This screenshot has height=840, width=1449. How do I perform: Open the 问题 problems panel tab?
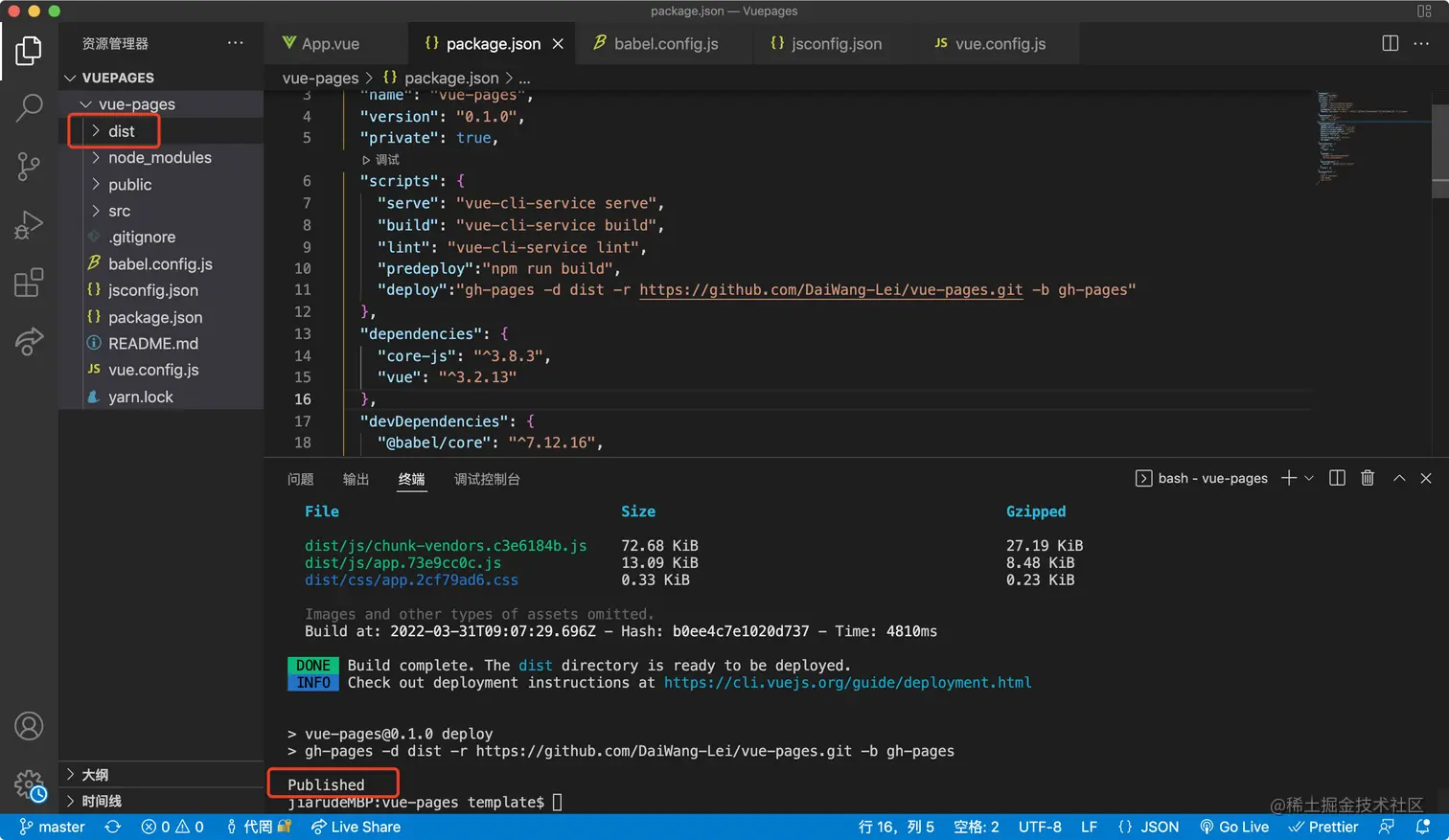pos(300,479)
